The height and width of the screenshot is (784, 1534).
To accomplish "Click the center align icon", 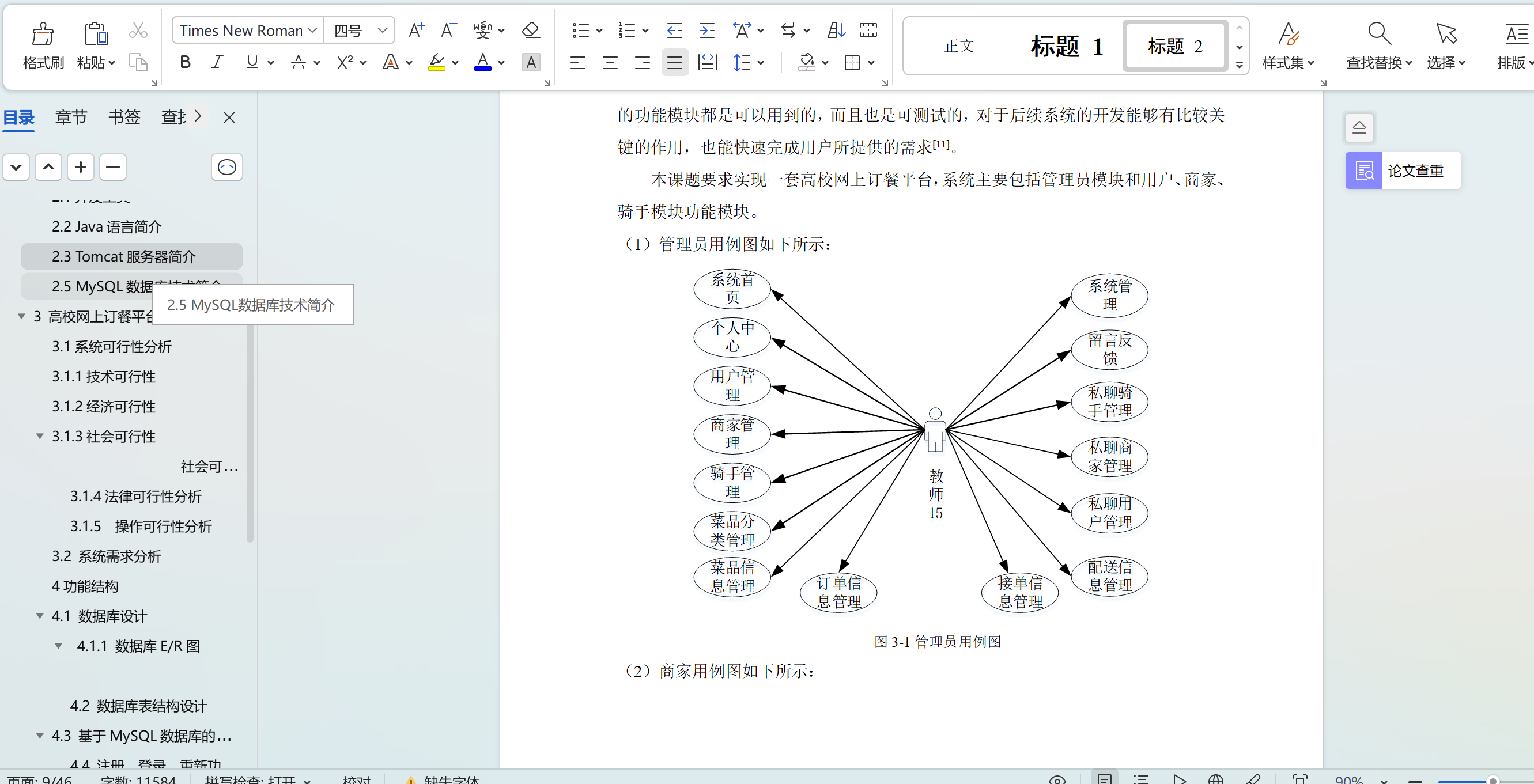I will [x=610, y=63].
